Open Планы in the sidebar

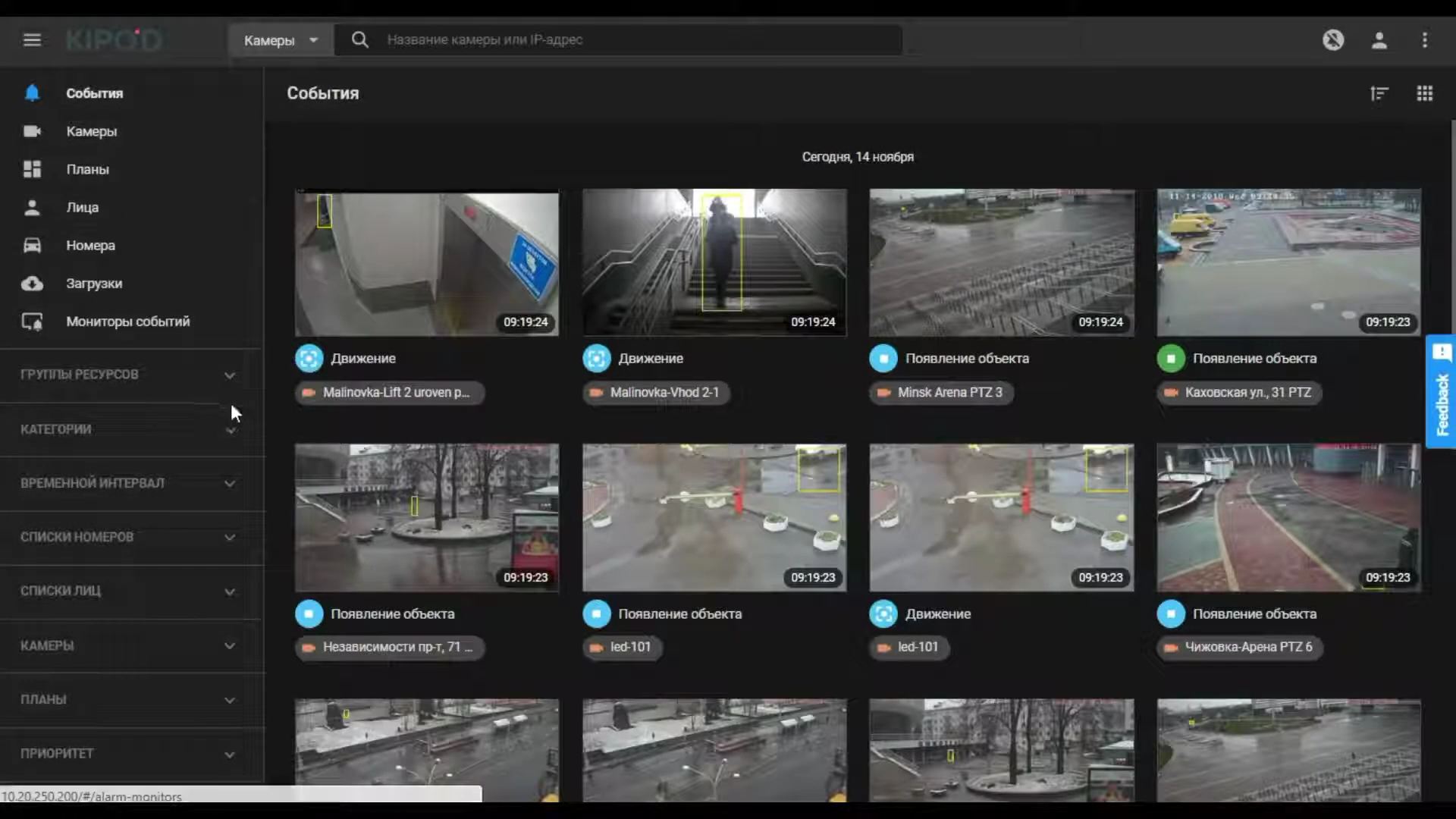pyautogui.click(x=87, y=169)
